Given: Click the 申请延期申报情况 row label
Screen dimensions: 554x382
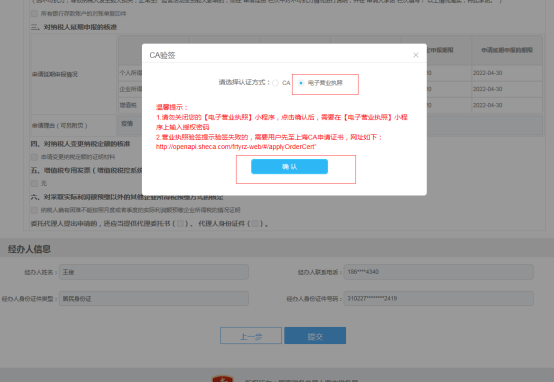Looking at the screenshot, I should pyautogui.click(x=55, y=74).
